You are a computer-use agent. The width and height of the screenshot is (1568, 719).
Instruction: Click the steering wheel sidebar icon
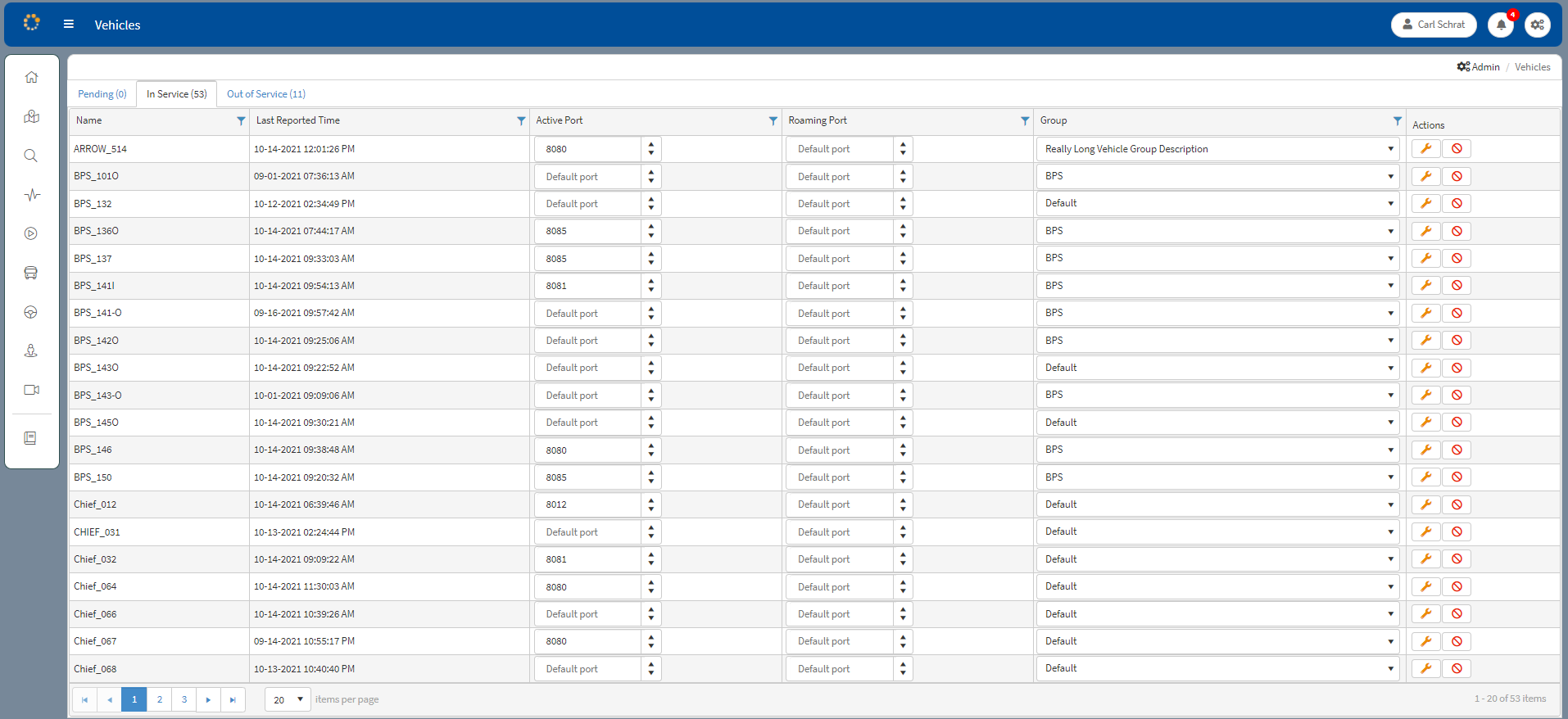(x=31, y=312)
